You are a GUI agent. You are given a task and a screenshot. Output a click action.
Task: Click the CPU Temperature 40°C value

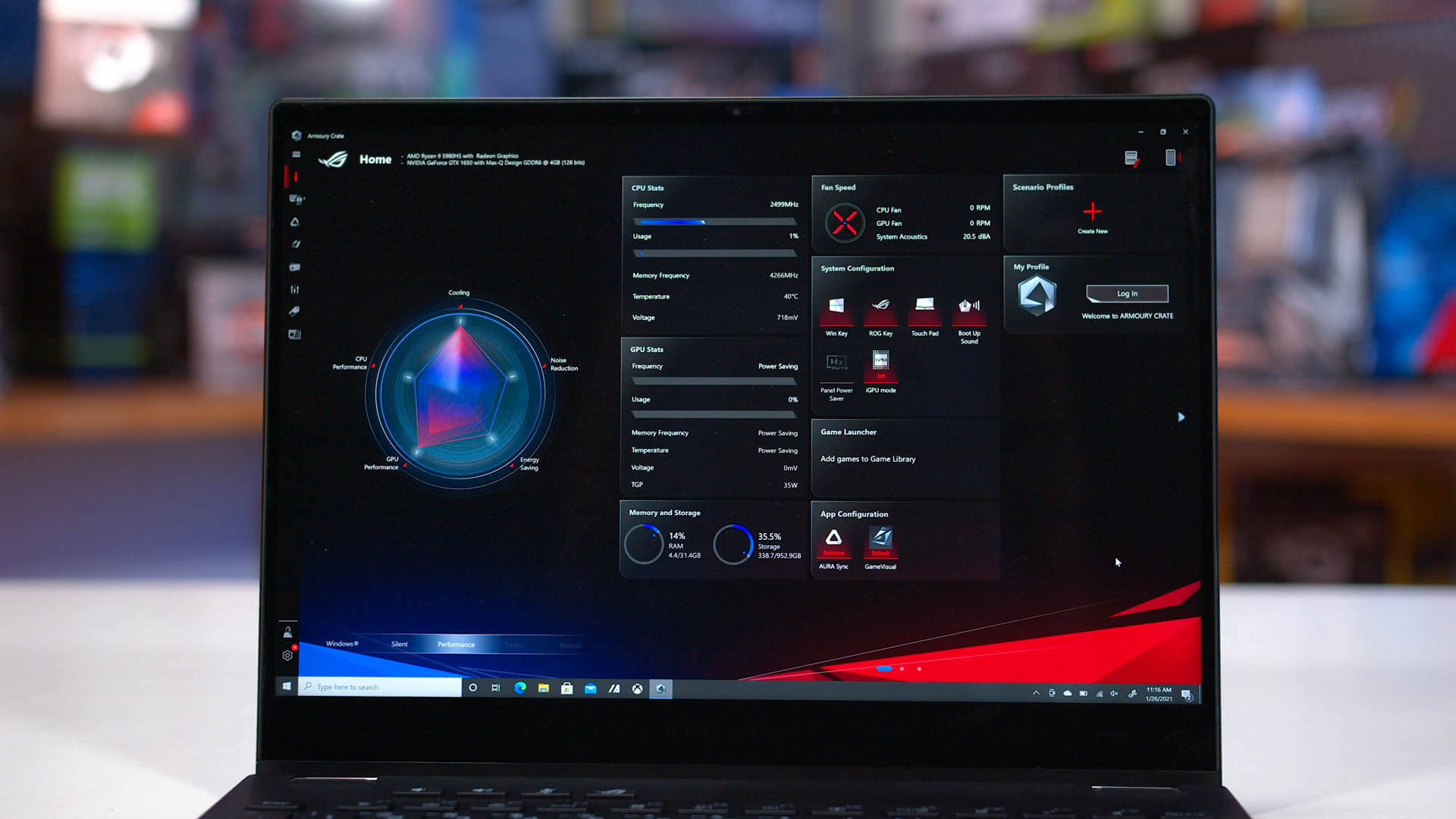point(790,297)
